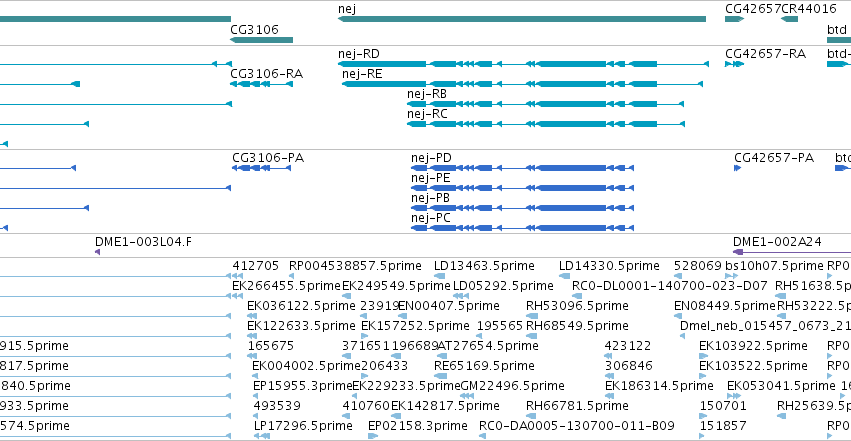
Task: Click the LD14330.5prime label
Action: (x=609, y=266)
